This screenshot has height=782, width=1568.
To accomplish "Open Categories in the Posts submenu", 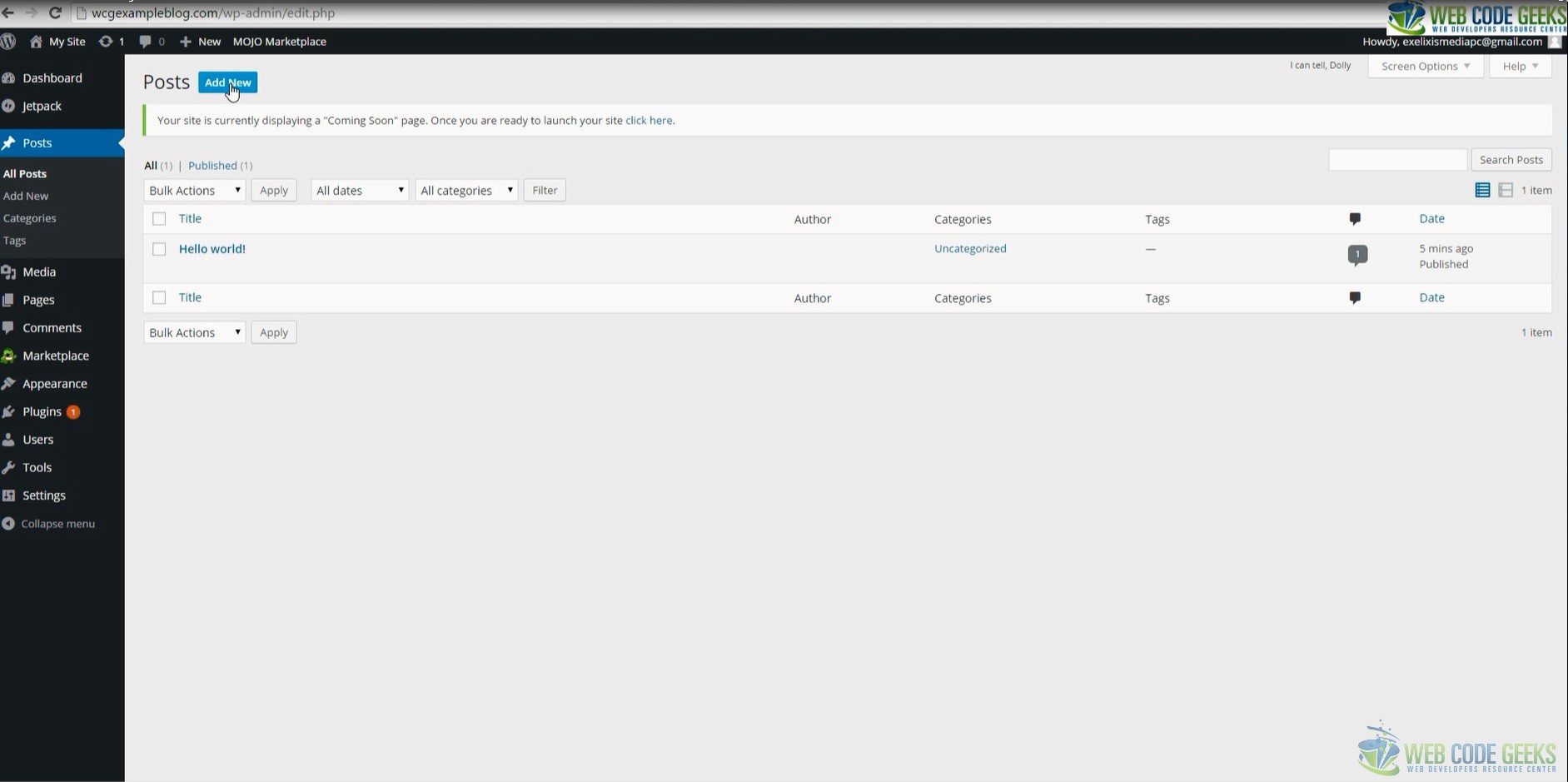I will (x=30, y=218).
